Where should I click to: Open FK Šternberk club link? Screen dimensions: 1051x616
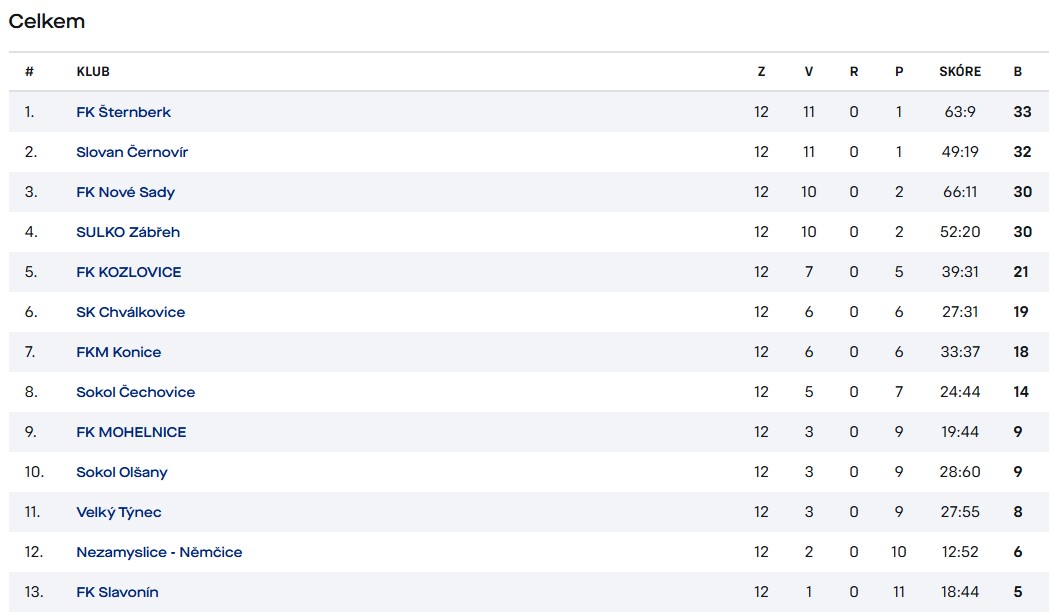click(x=123, y=112)
